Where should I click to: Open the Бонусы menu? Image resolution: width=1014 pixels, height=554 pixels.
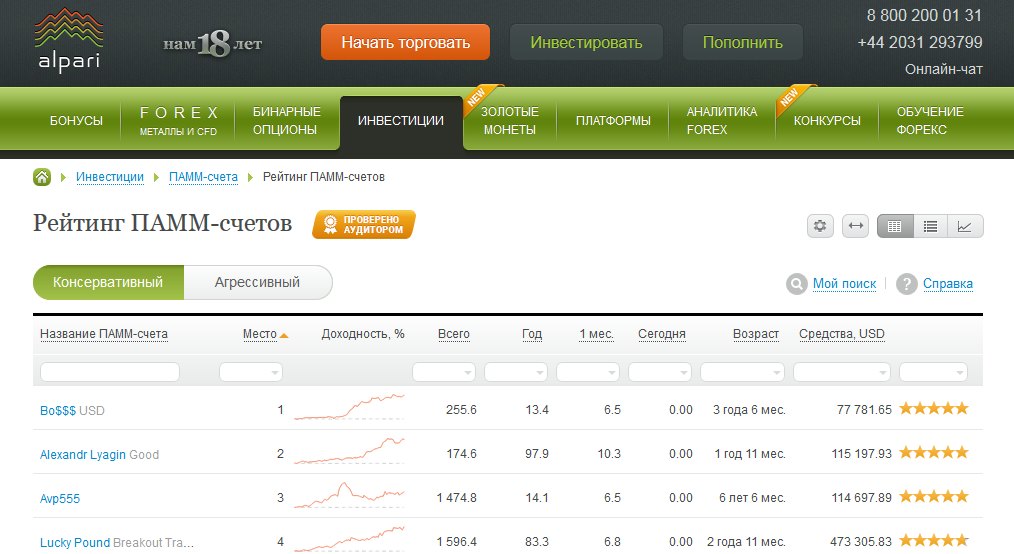(76, 121)
